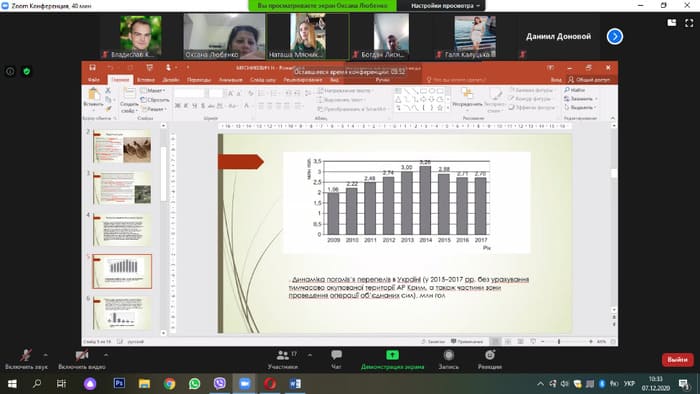Open Viber from the taskbar
This screenshot has height=394, width=700.
coord(220,383)
